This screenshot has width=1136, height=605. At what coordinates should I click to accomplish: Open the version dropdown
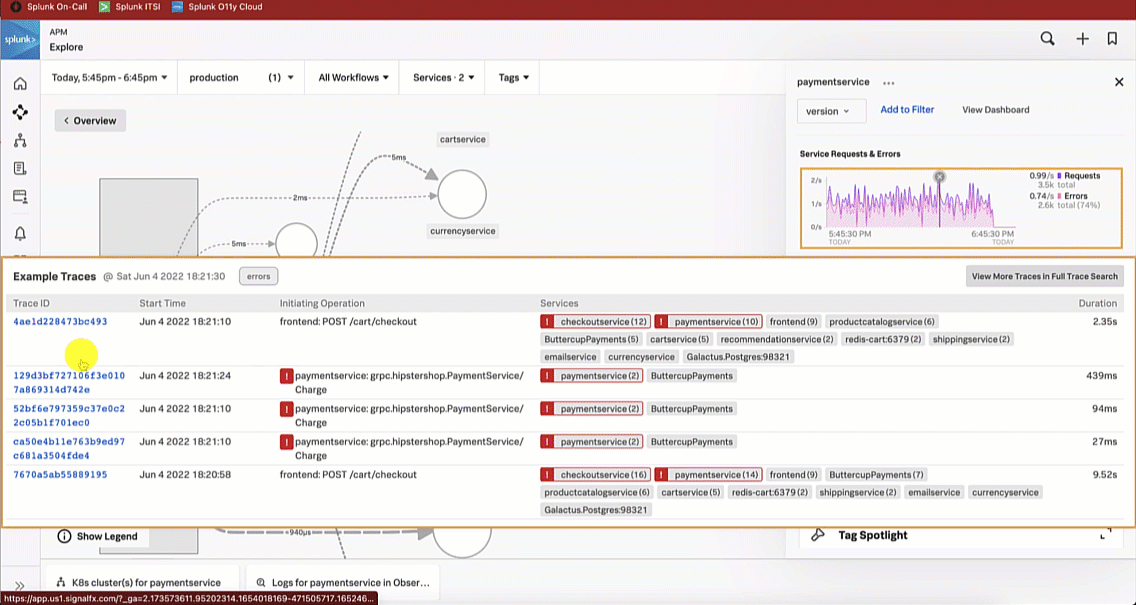point(828,111)
